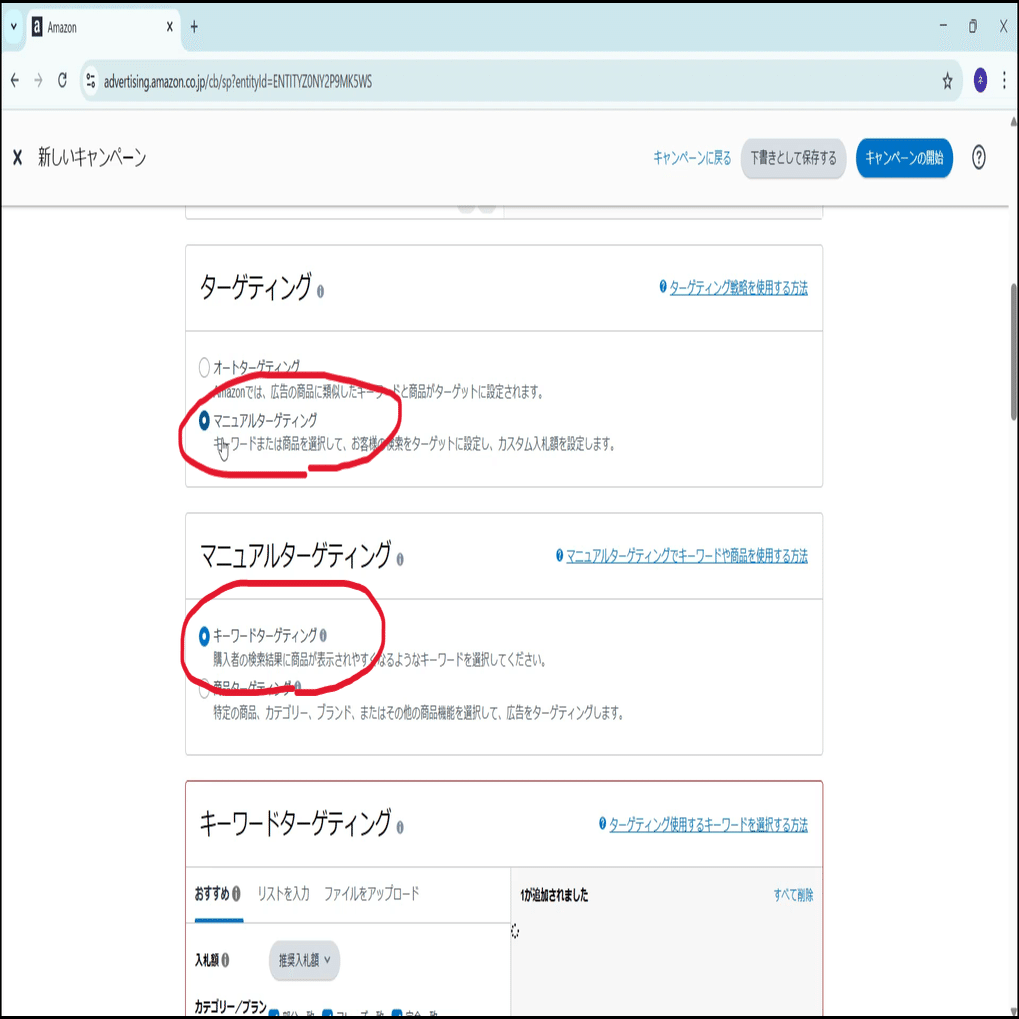Close the 新しいキャンペーン page with X
This screenshot has width=1019, height=1019.
click(x=18, y=157)
